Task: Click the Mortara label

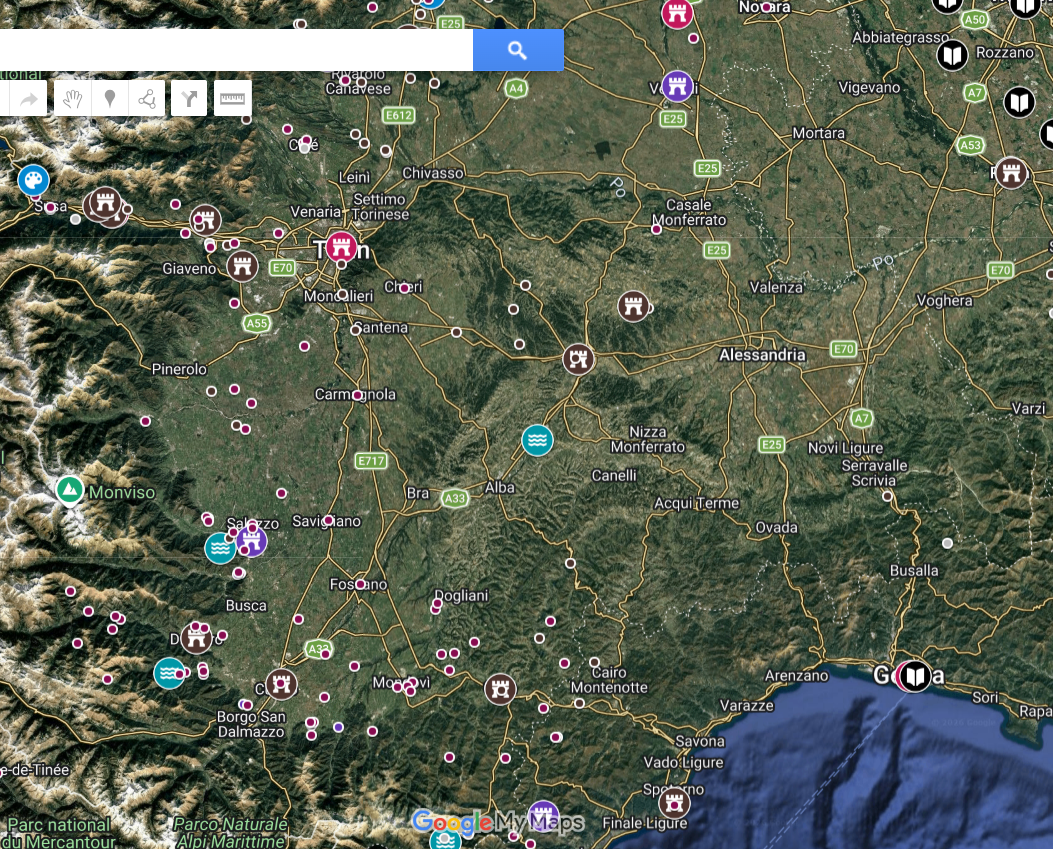Action: click(x=819, y=132)
